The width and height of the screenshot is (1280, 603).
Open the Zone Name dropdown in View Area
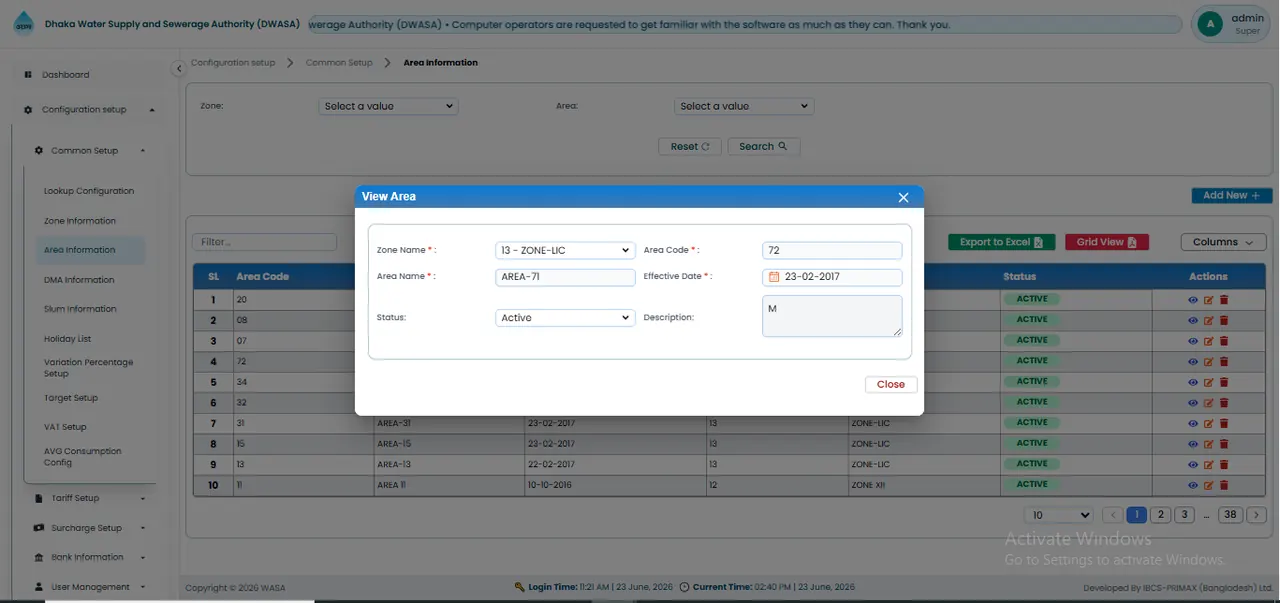565,250
